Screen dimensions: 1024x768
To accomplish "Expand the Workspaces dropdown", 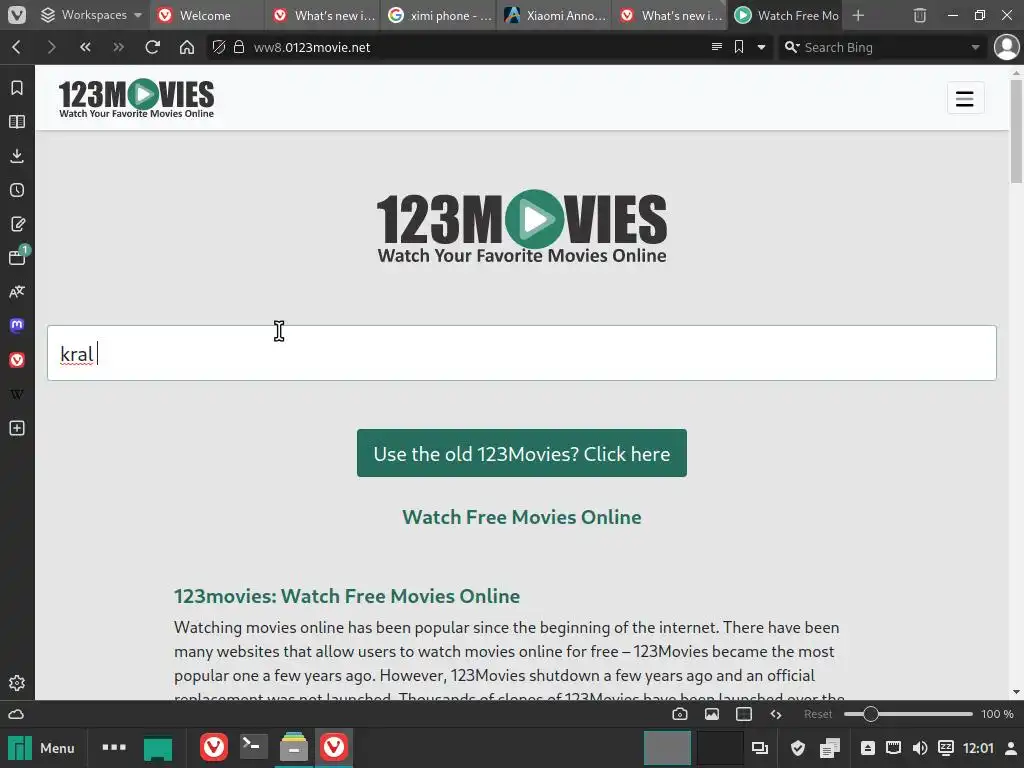I will 91,15.
